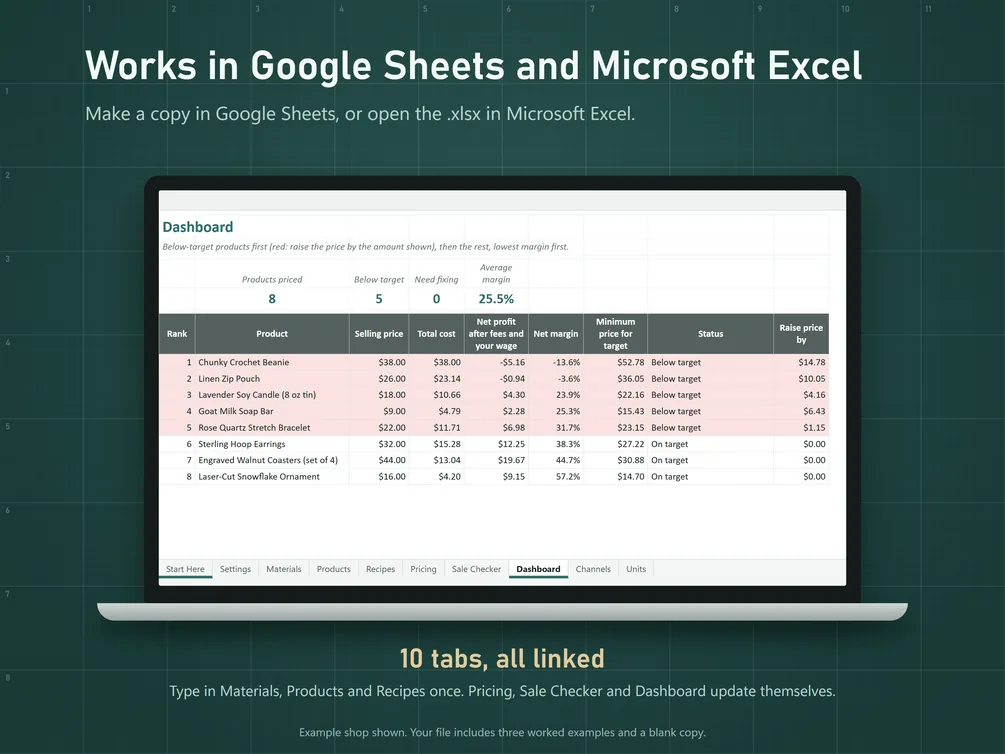The height and width of the screenshot is (754, 1005).
Task: Select the Product column header
Action: tap(272, 333)
